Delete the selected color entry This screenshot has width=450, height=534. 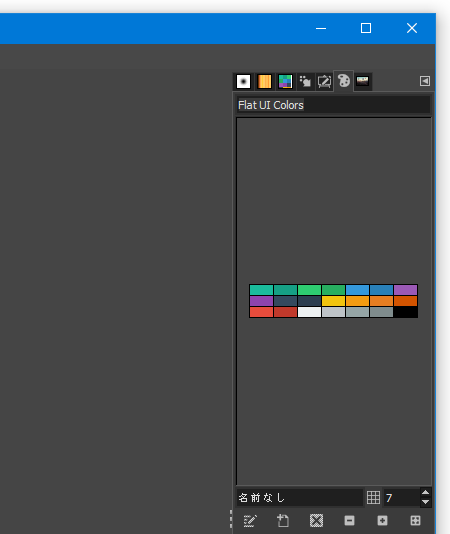(x=316, y=520)
